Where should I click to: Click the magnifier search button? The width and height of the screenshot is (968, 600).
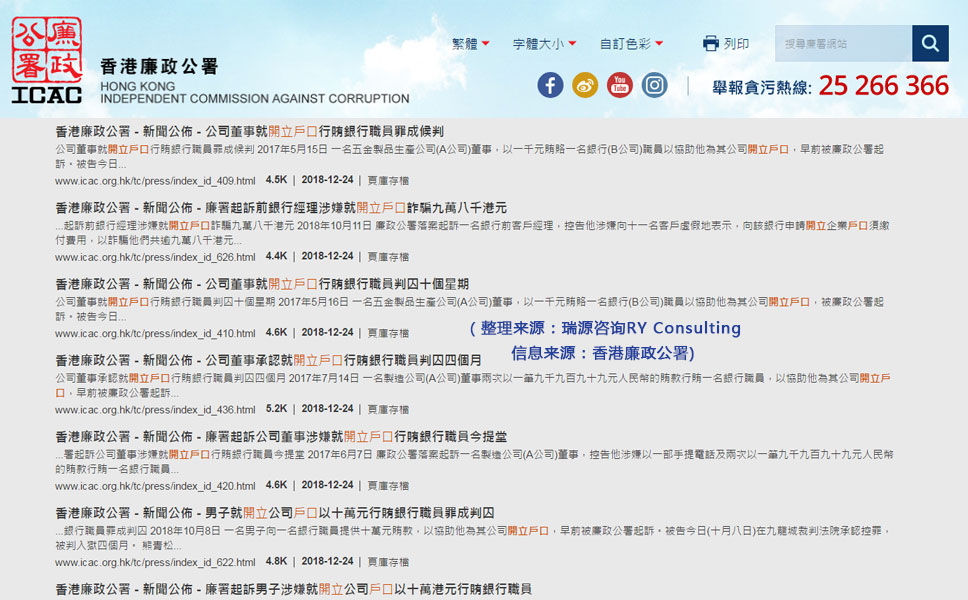pyautogui.click(x=930, y=43)
